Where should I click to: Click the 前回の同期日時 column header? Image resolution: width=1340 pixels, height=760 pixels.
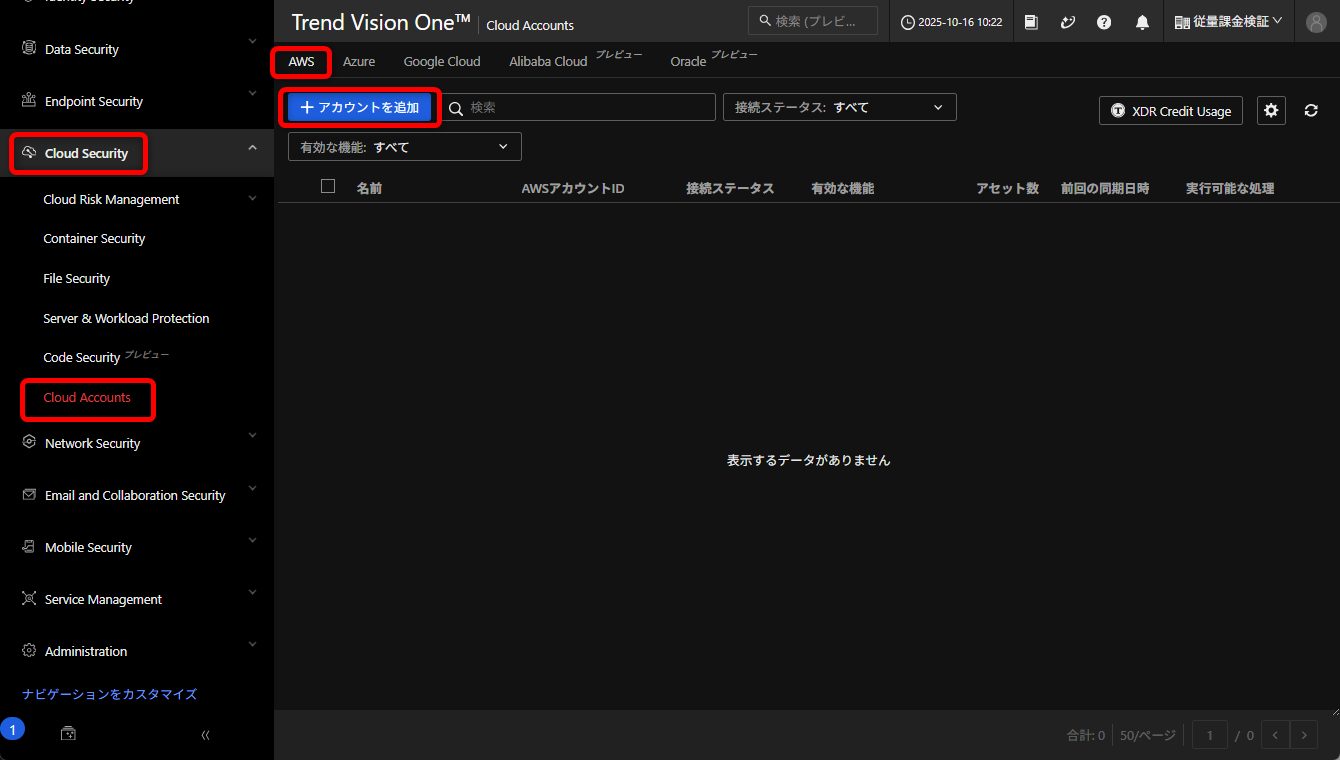pyautogui.click(x=1105, y=188)
